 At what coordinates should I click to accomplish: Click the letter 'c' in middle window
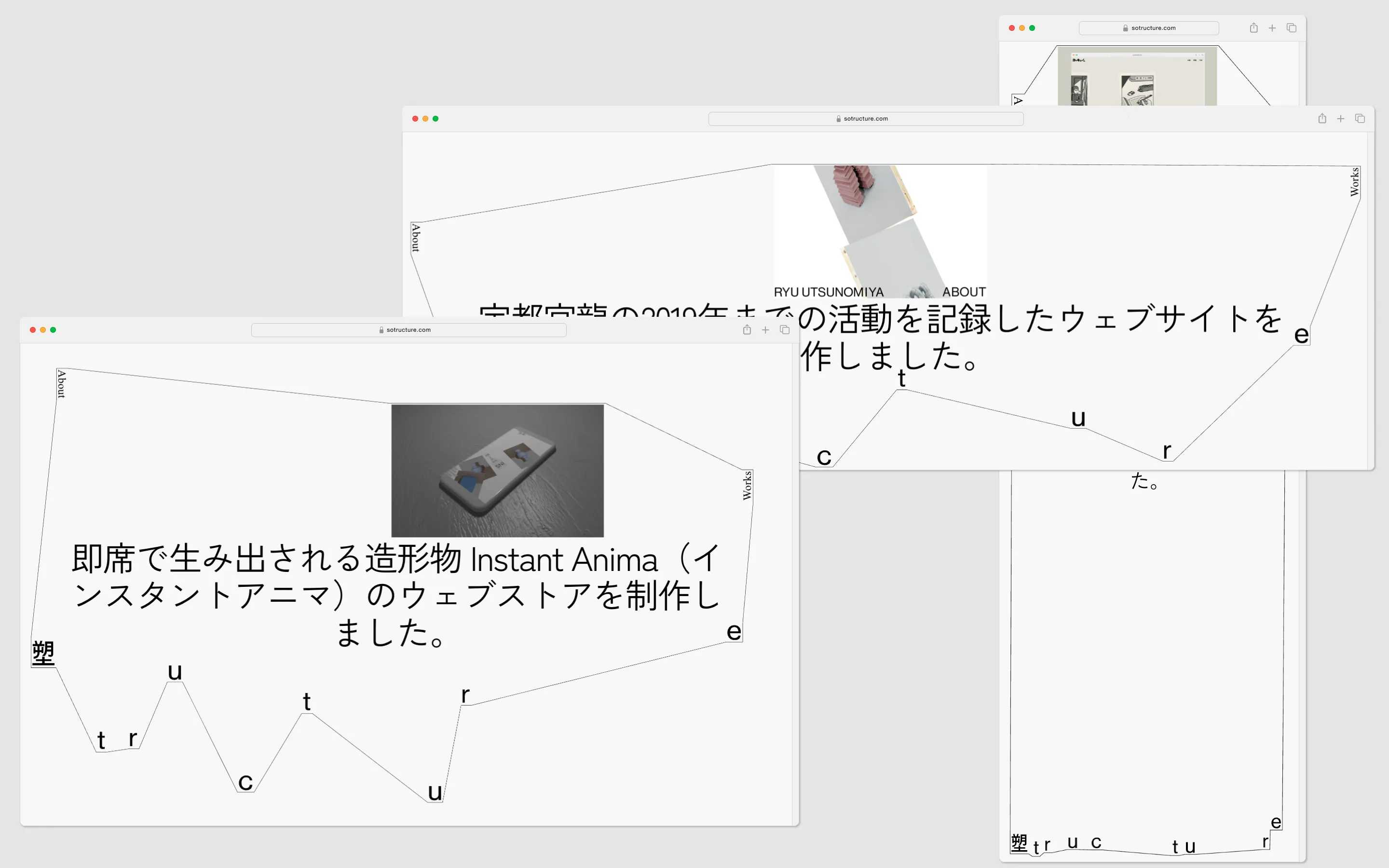tap(824, 457)
